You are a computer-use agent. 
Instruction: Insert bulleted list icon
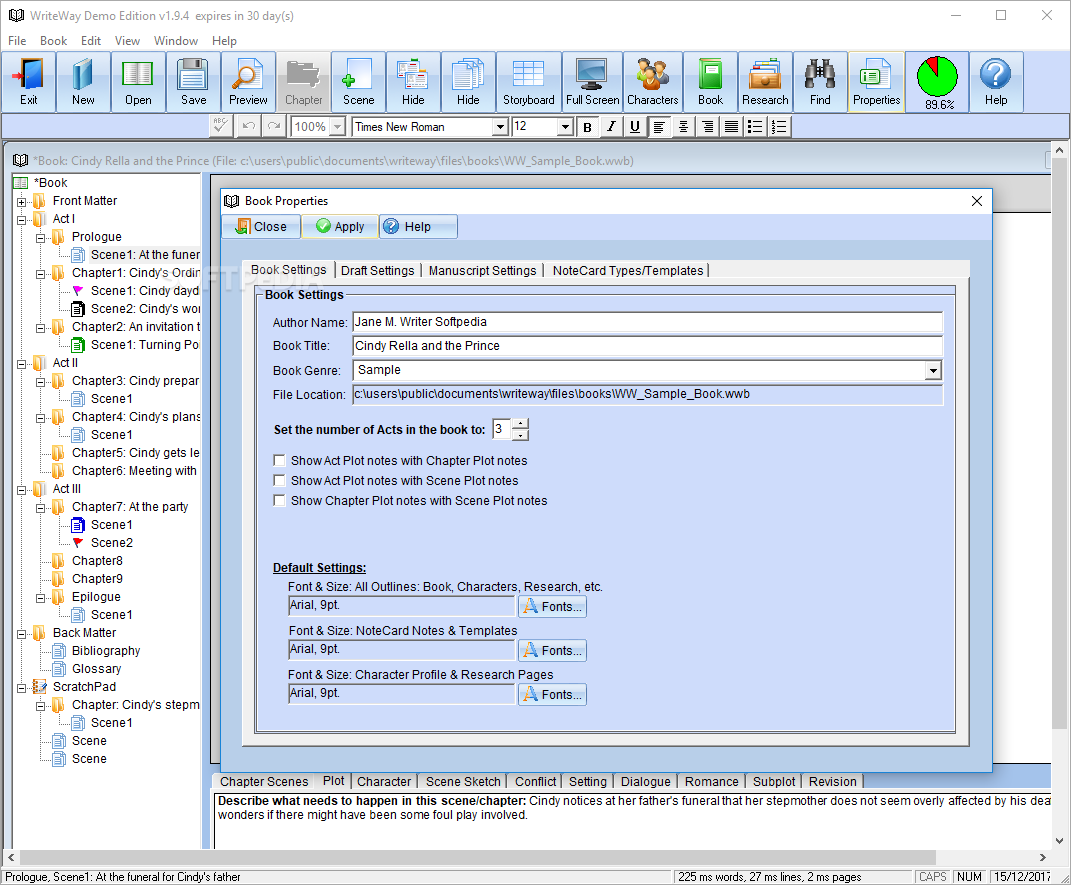click(755, 127)
